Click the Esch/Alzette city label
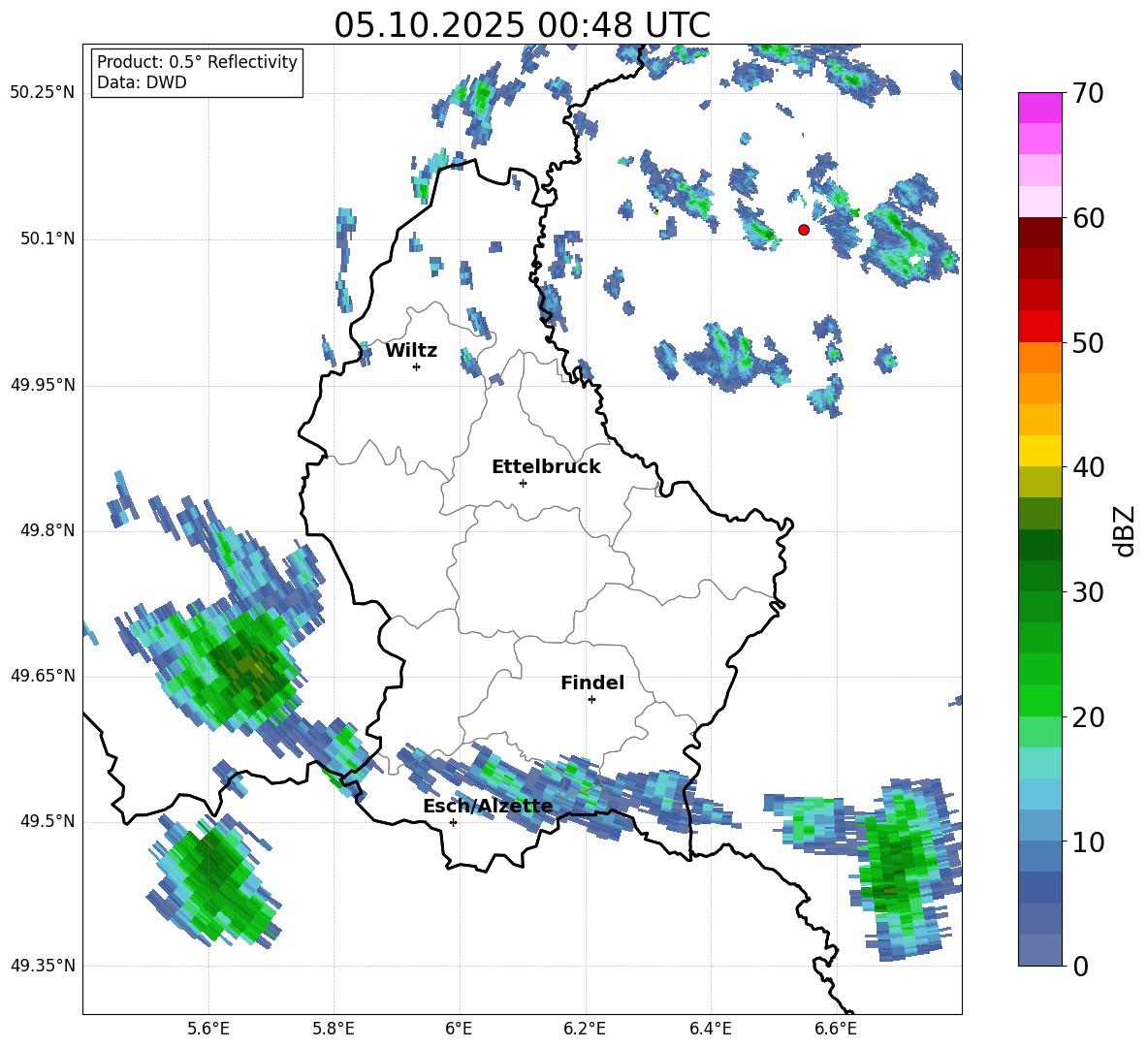Screen dimensions: 1148x1048 point(488,807)
